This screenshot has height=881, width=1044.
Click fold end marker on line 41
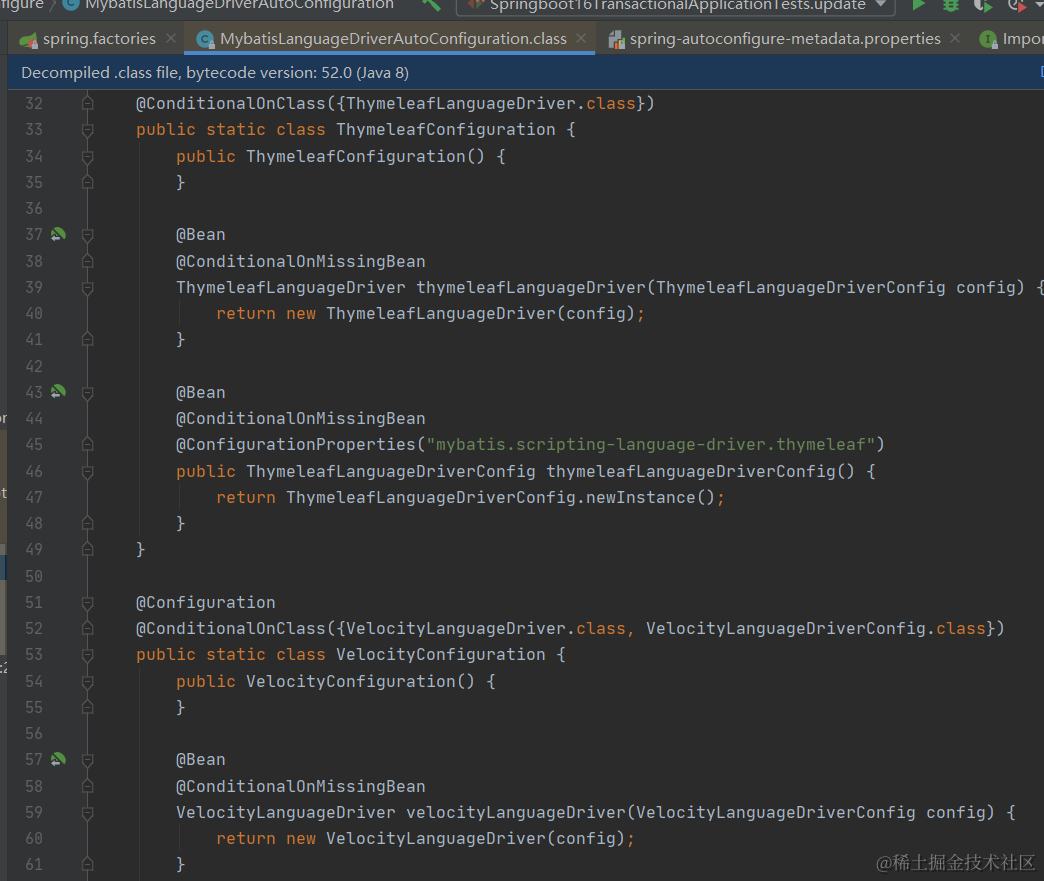point(87,340)
